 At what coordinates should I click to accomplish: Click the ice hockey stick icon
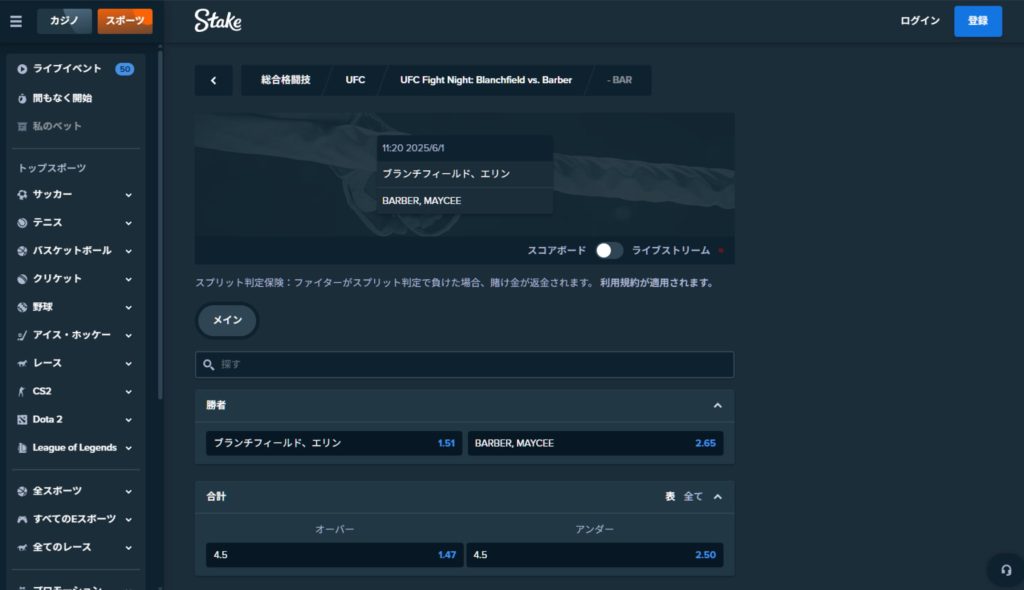[x=22, y=335]
